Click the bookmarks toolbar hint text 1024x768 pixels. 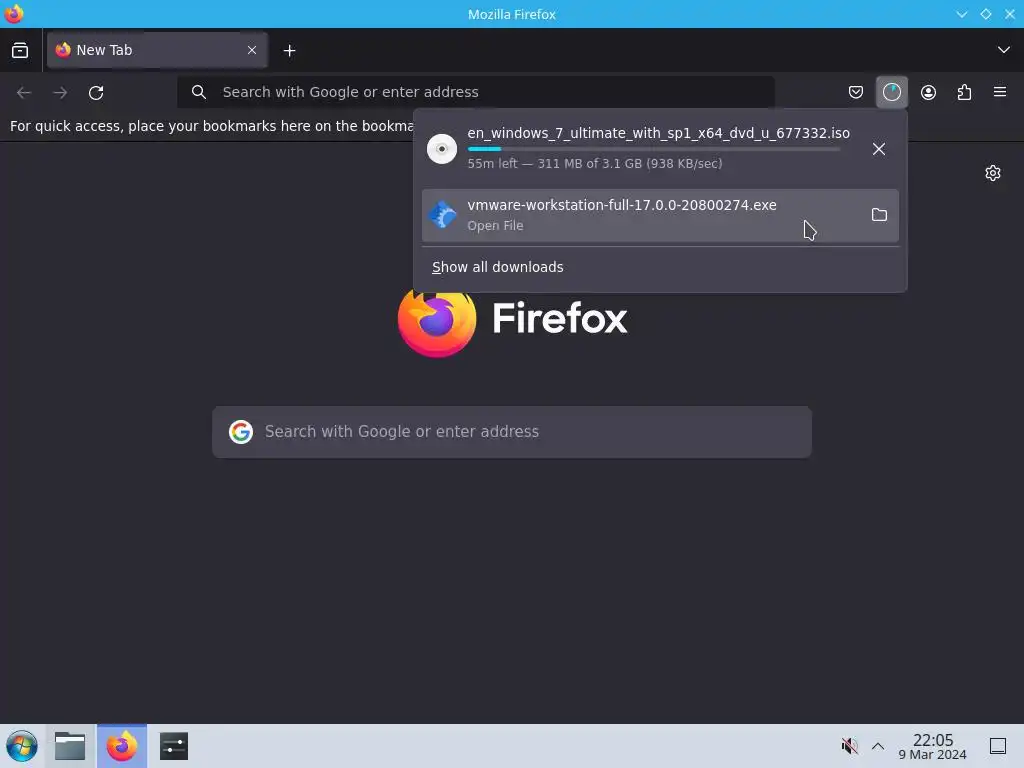pyautogui.click(x=212, y=126)
